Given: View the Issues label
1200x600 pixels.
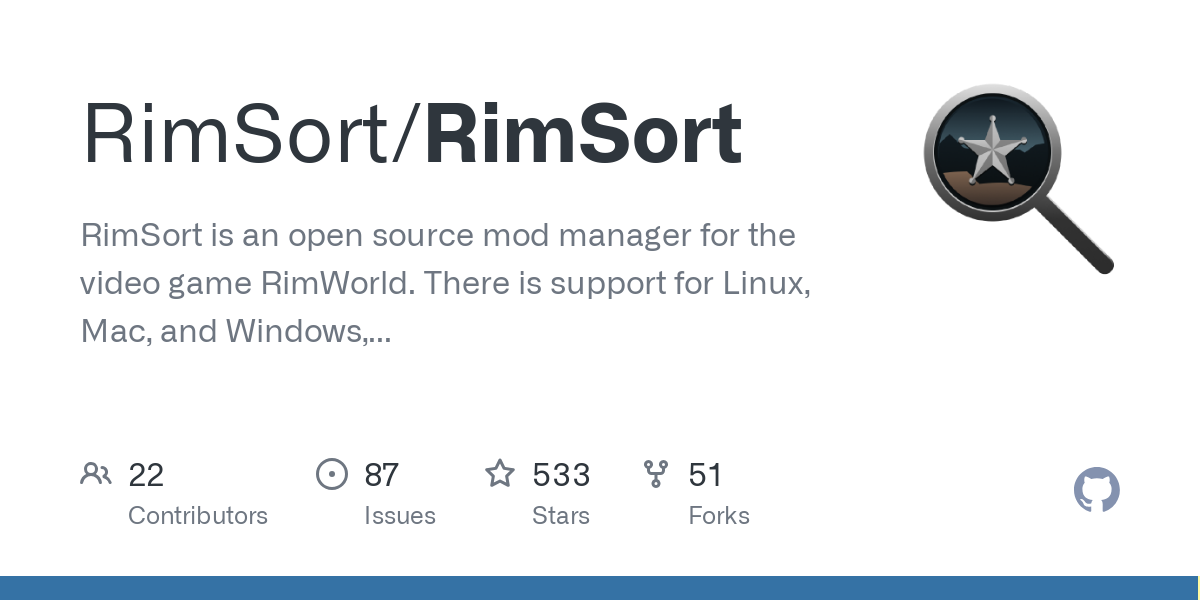Looking at the screenshot, I should click(x=399, y=516).
